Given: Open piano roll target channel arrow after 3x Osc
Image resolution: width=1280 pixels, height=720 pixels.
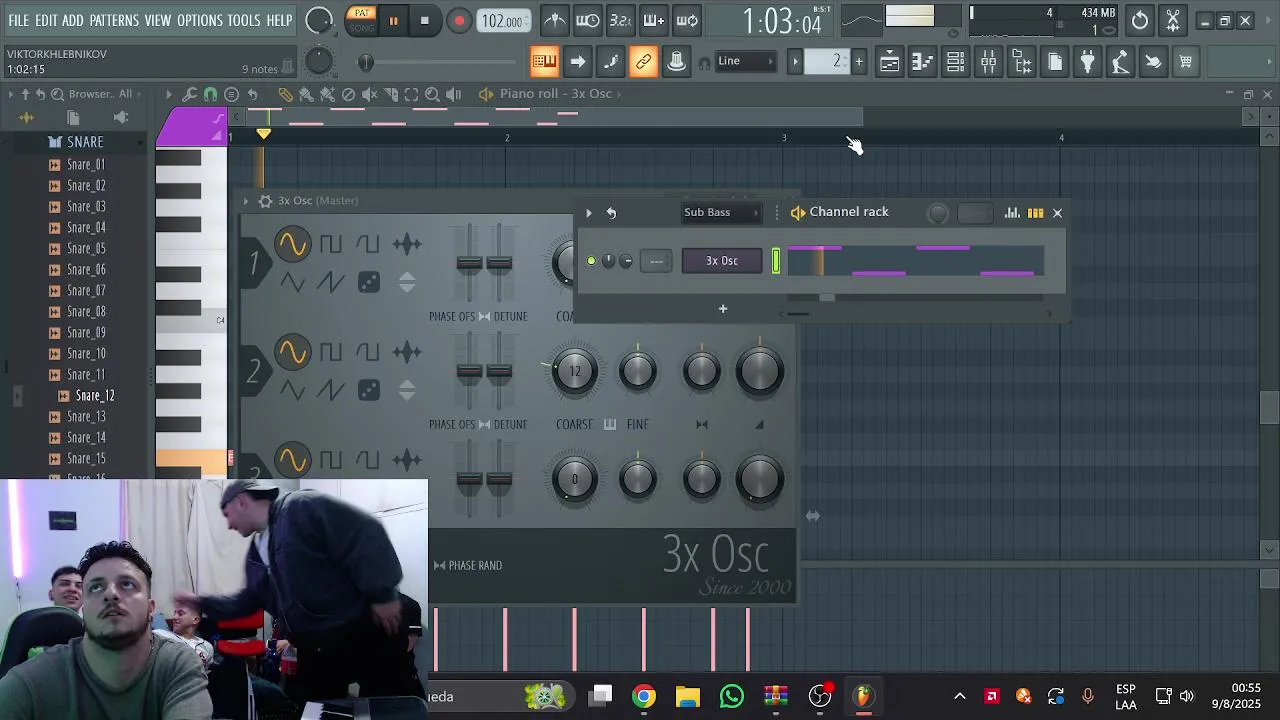Looking at the screenshot, I should click(x=620, y=94).
